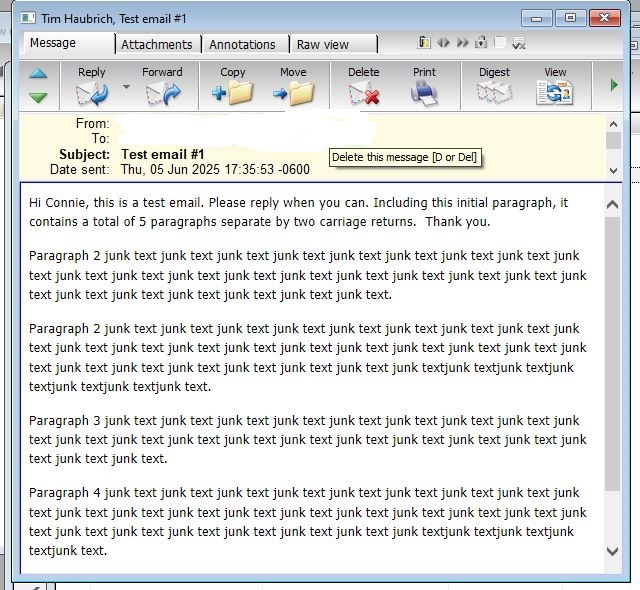Switch to the Attachments tab

click(156, 44)
